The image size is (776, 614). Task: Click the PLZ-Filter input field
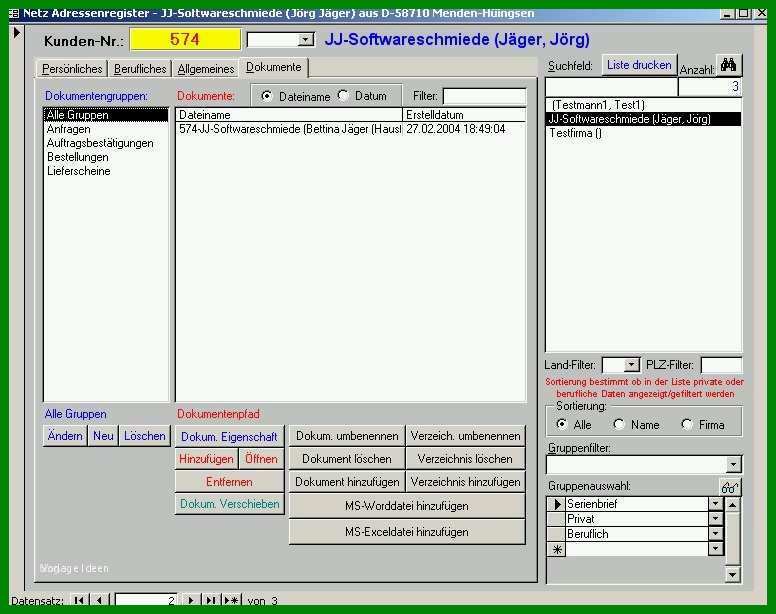(721, 365)
